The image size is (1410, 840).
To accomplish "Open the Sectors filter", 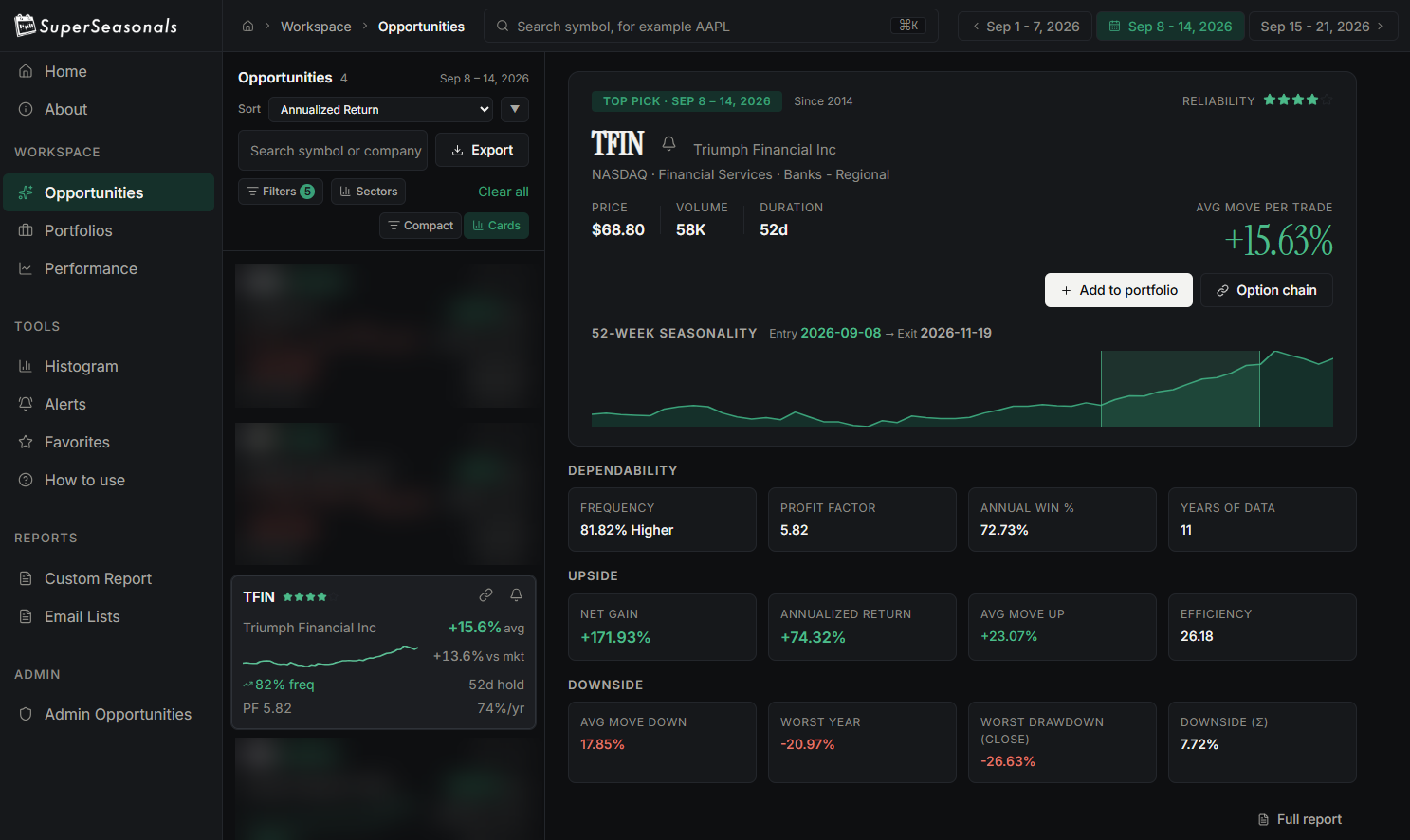I will (368, 192).
